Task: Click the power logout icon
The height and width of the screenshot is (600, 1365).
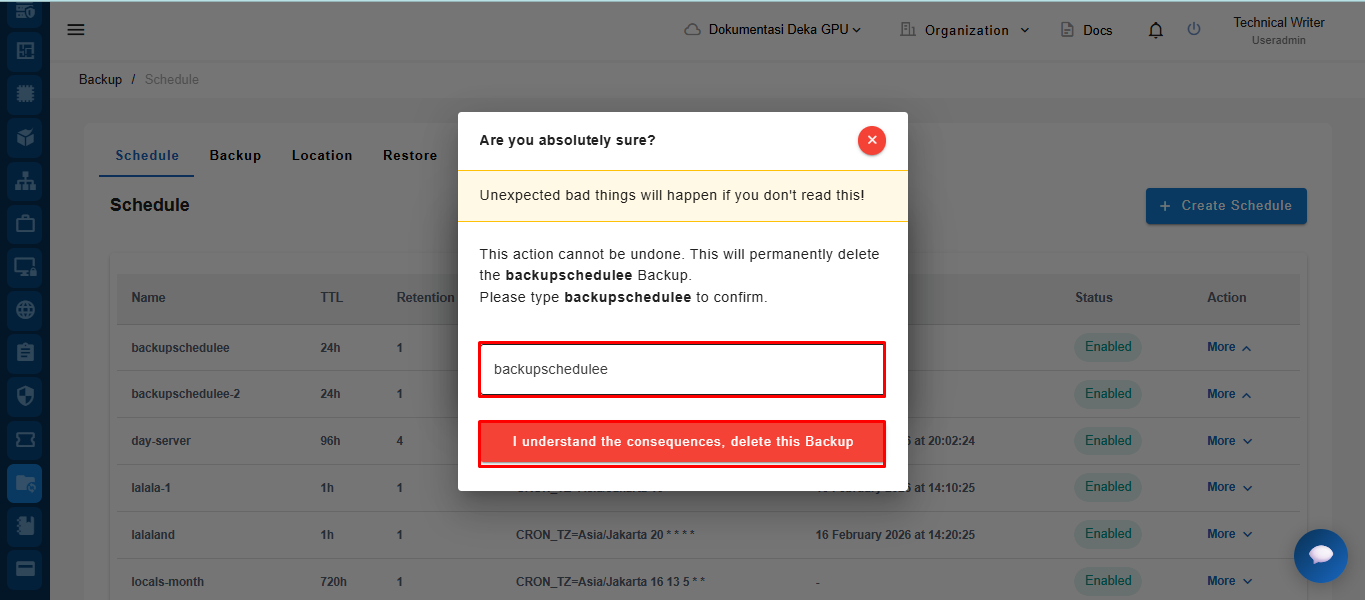Action: pos(1194,30)
